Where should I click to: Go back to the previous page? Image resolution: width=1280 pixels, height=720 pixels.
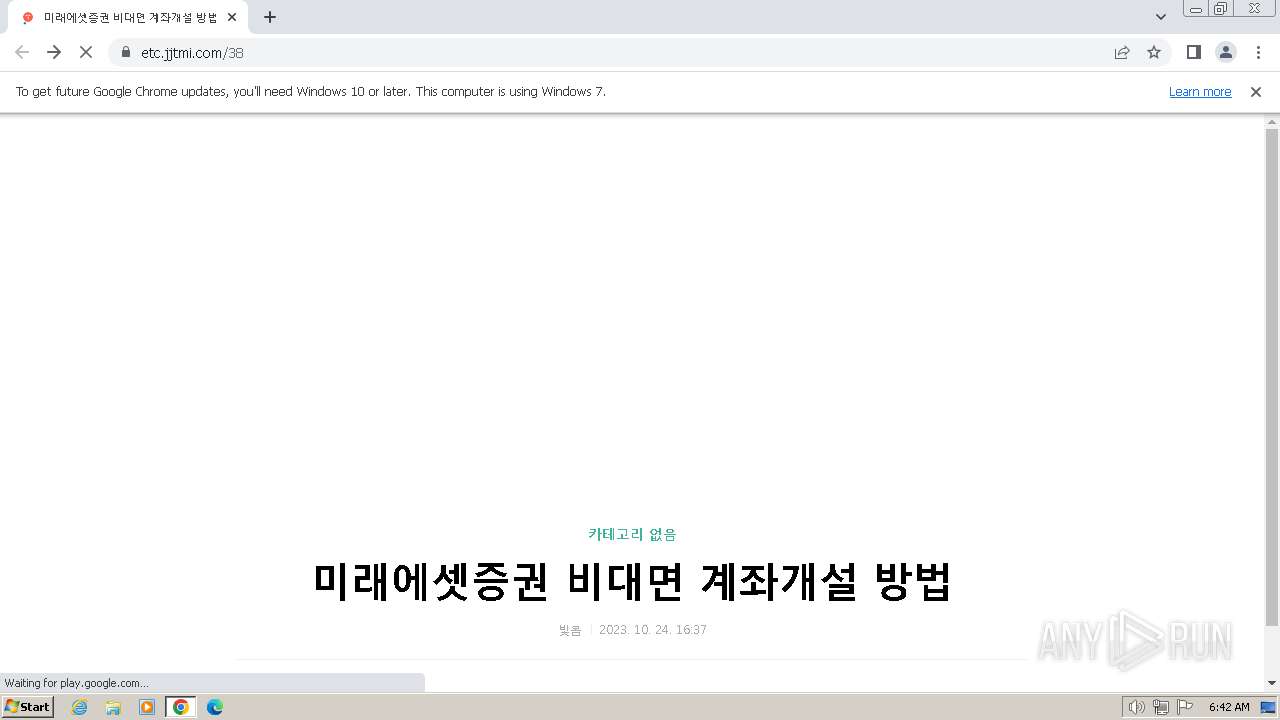point(22,52)
